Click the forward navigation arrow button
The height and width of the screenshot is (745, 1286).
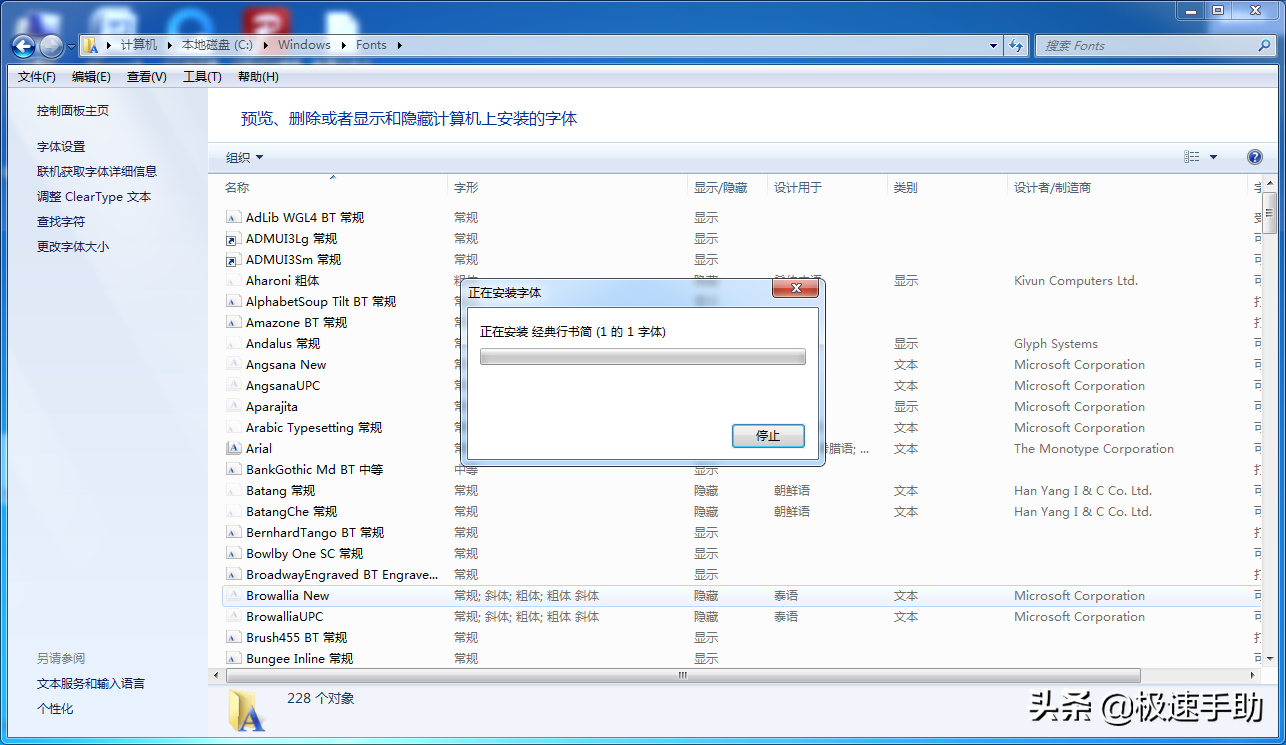coord(51,46)
